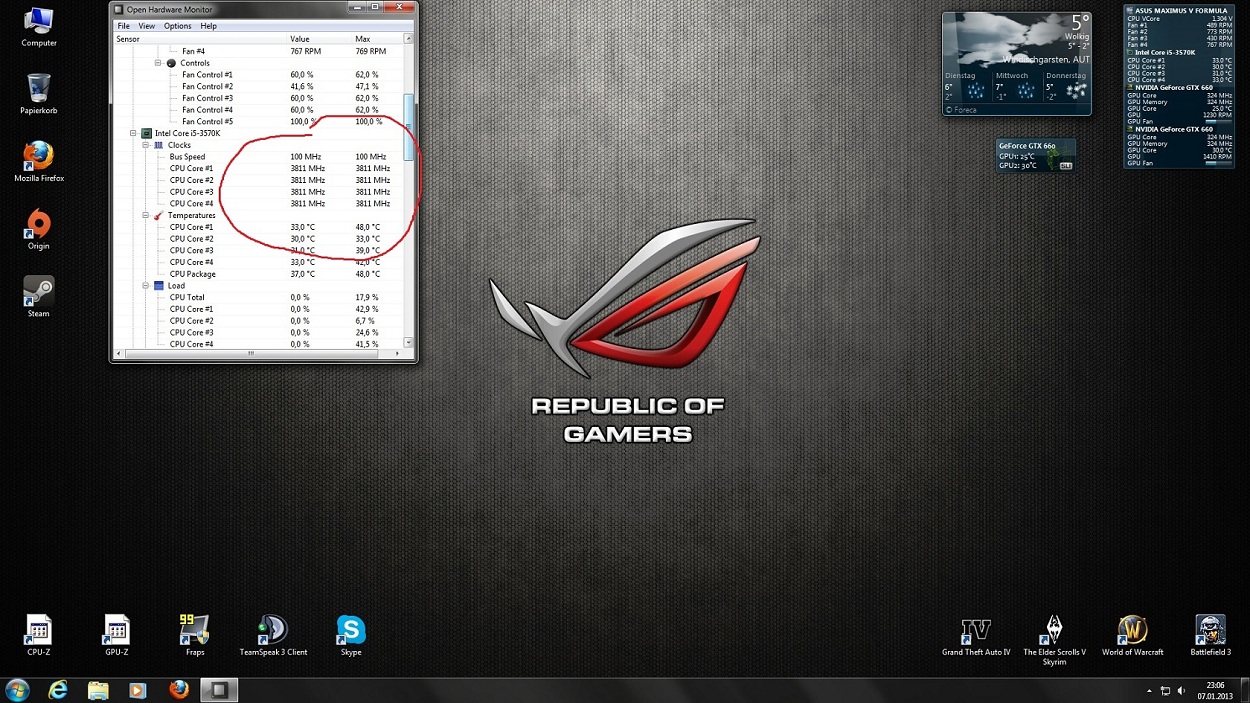The width and height of the screenshot is (1250, 703).
Task: Open the View menu in Open Hardware Monitor
Action: (x=147, y=26)
